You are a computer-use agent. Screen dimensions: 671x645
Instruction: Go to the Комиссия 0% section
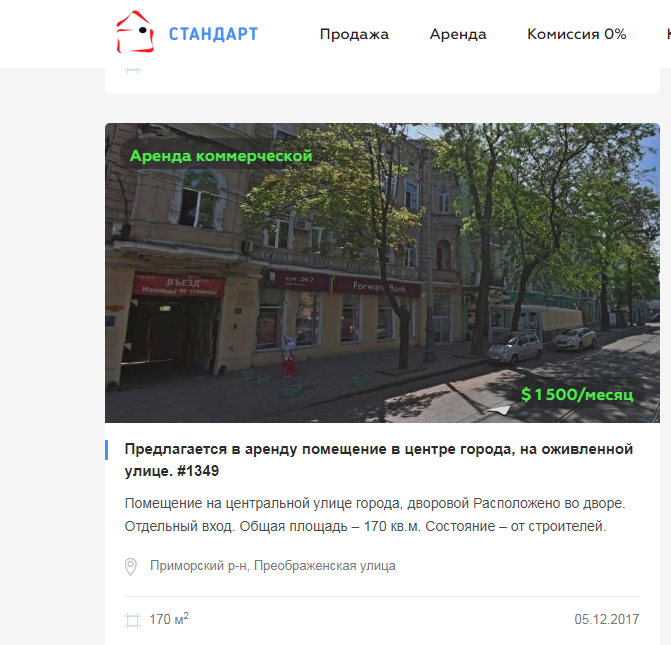pyautogui.click(x=576, y=34)
